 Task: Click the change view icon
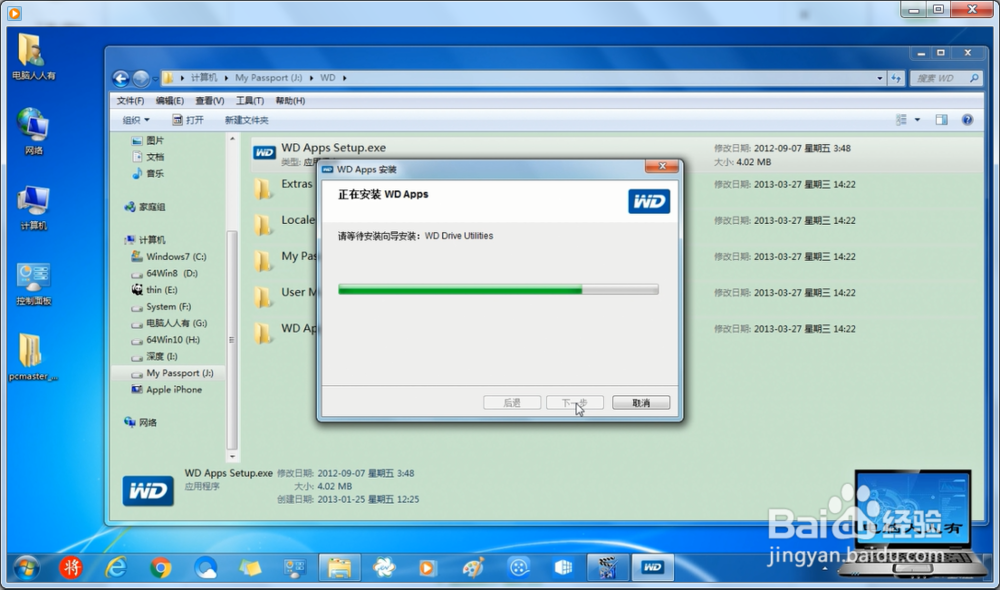pyautogui.click(x=901, y=120)
